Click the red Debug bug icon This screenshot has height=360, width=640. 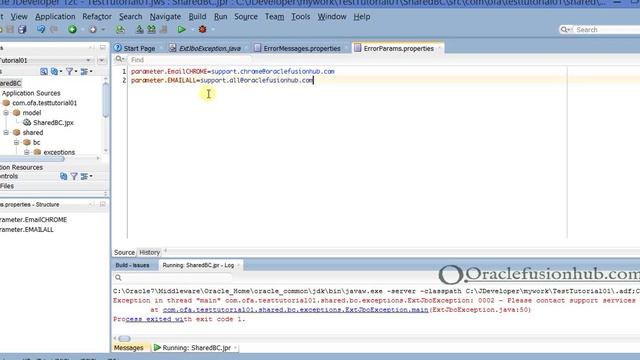[202, 29]
